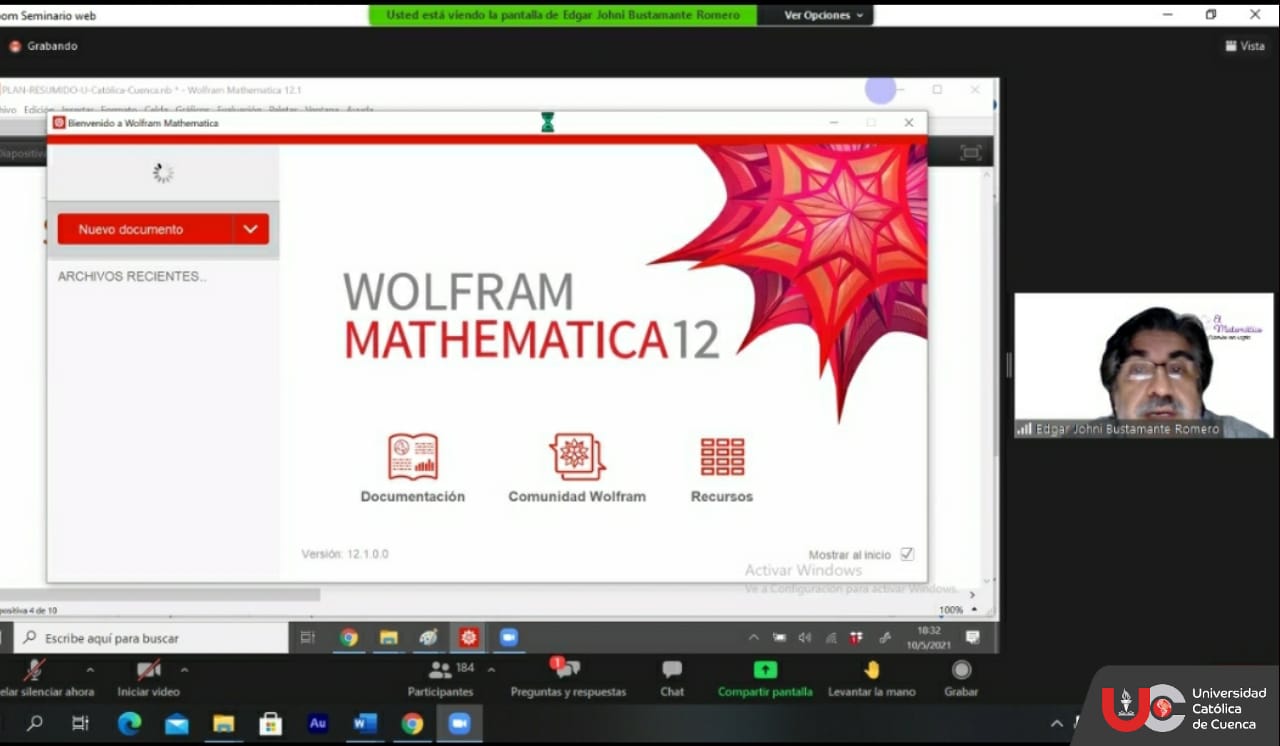Viewport: 1280px width, 746px height.
Task: Toggle the Iniciar video camera icon
Action: click(x=149, y=670)
